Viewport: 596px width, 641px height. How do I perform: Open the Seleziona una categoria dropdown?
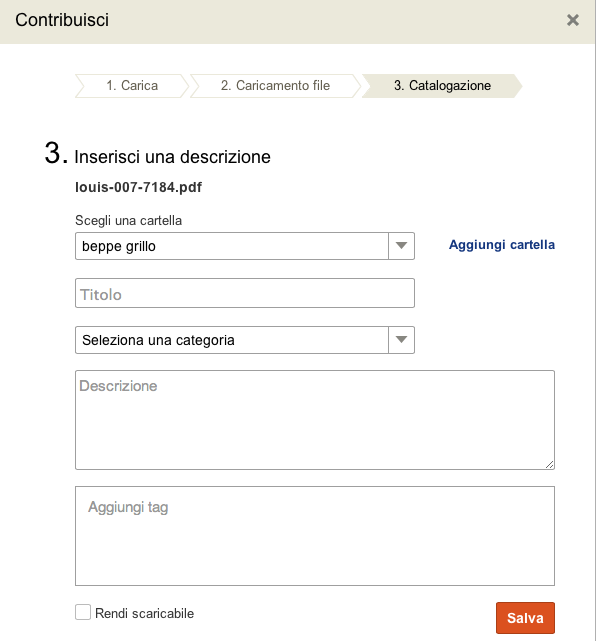pyautogui.click(x=245, y=340)
